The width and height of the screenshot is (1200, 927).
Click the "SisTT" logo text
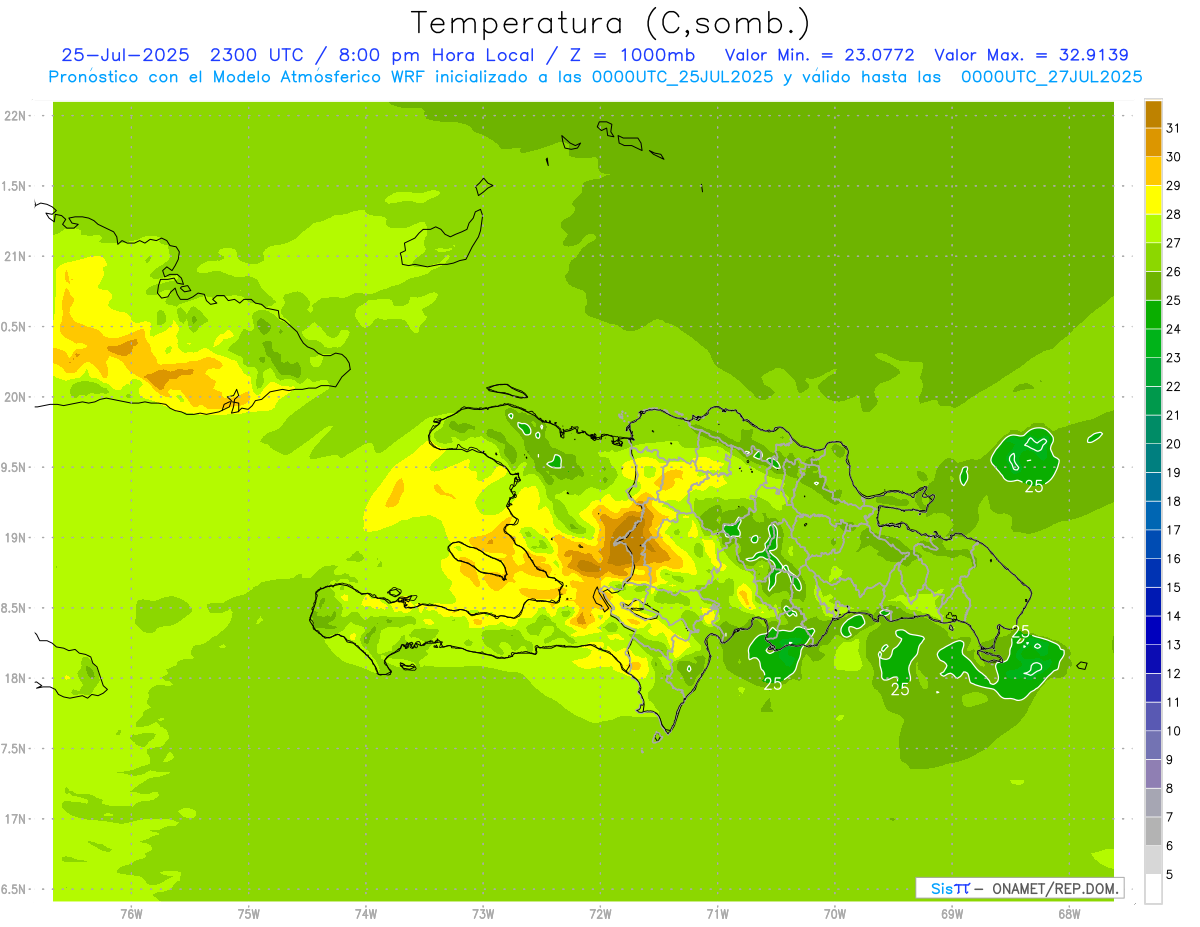949,888
